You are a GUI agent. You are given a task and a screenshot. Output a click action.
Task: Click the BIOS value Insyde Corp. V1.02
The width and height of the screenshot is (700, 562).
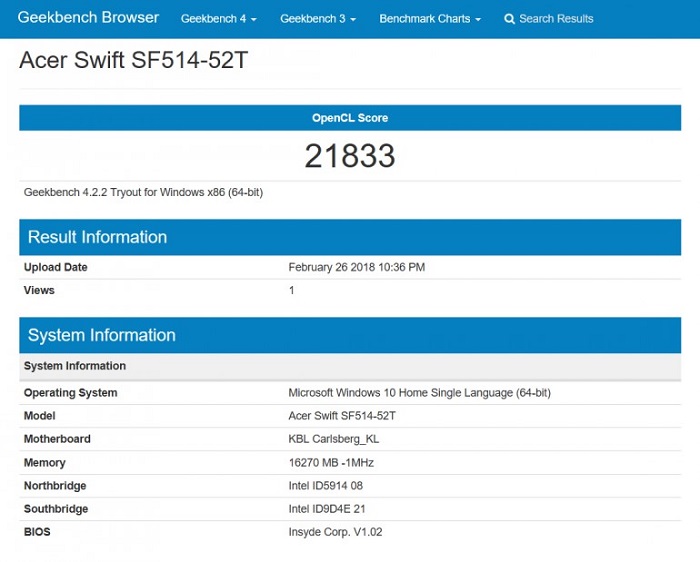click(x=335, y=532)
